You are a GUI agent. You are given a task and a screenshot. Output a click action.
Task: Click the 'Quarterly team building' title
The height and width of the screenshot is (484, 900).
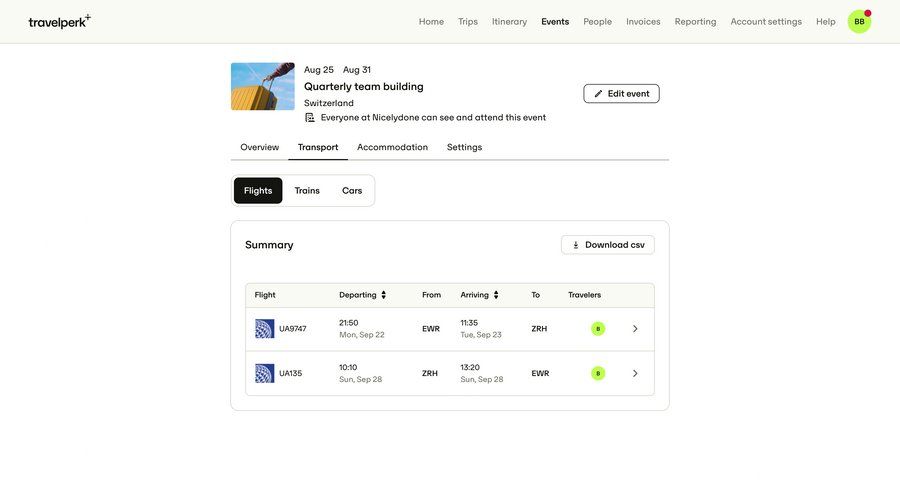tap(363, 87)
